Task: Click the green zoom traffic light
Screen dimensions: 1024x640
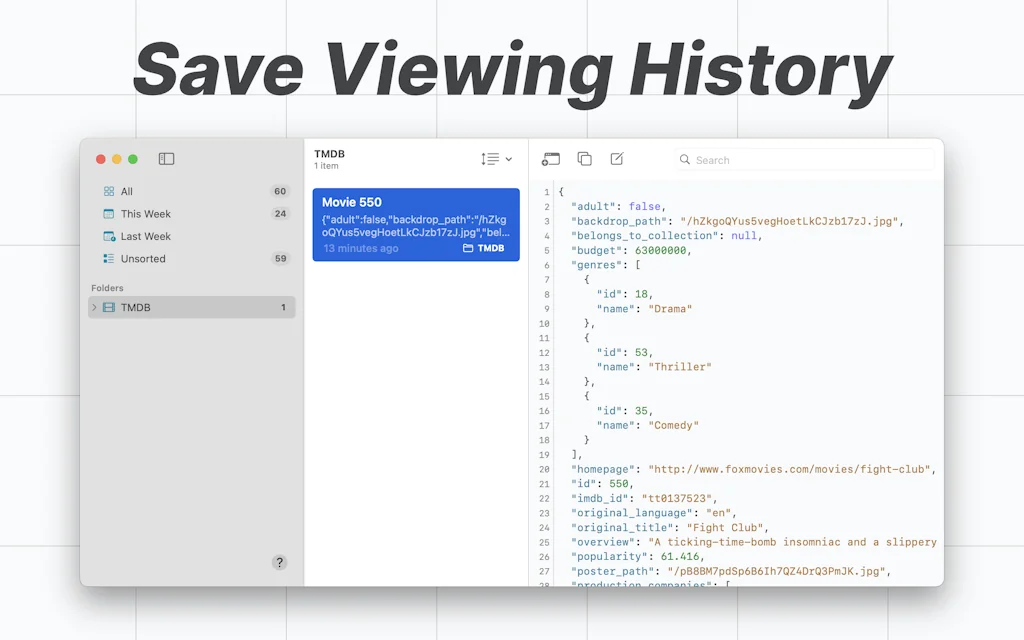Action: point(132,158)
